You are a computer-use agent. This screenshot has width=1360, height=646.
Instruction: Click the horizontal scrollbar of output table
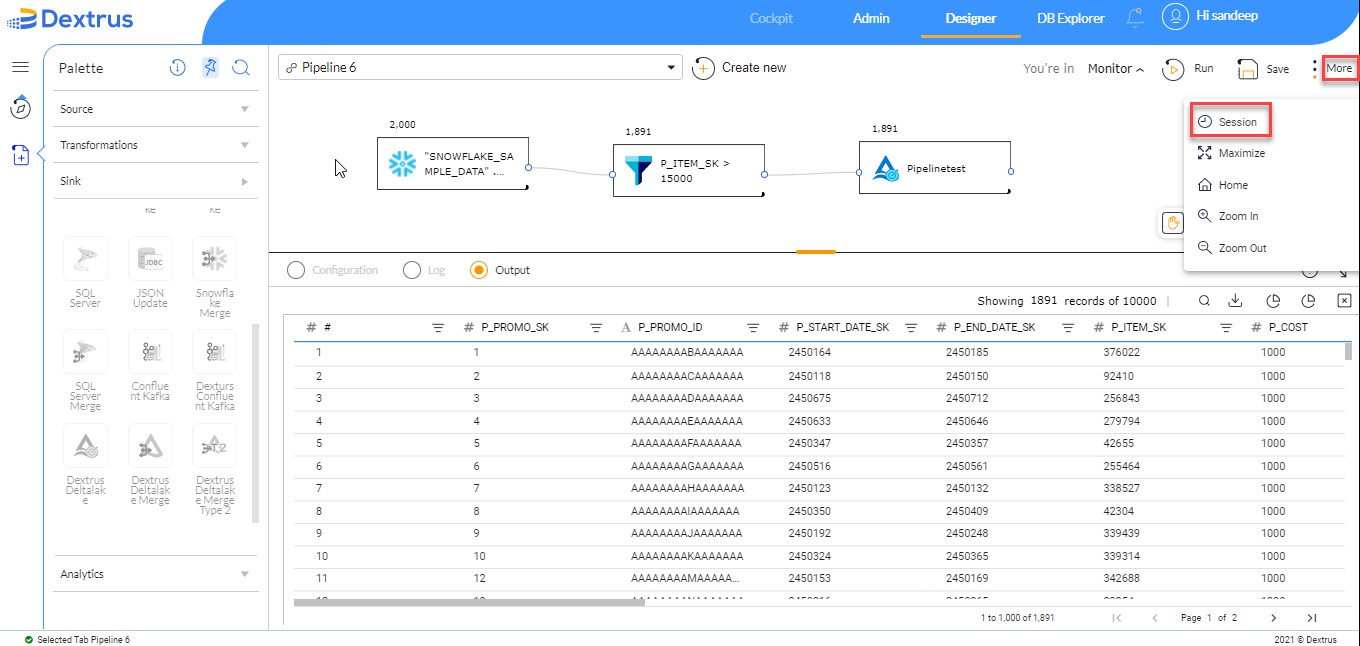[x=469, y=602]
